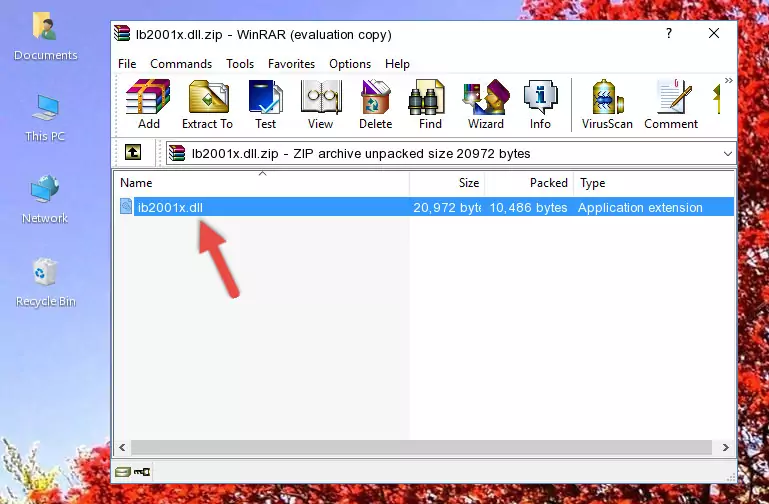Click the 10,486 bytes packed value

click(x=528, y=207)
